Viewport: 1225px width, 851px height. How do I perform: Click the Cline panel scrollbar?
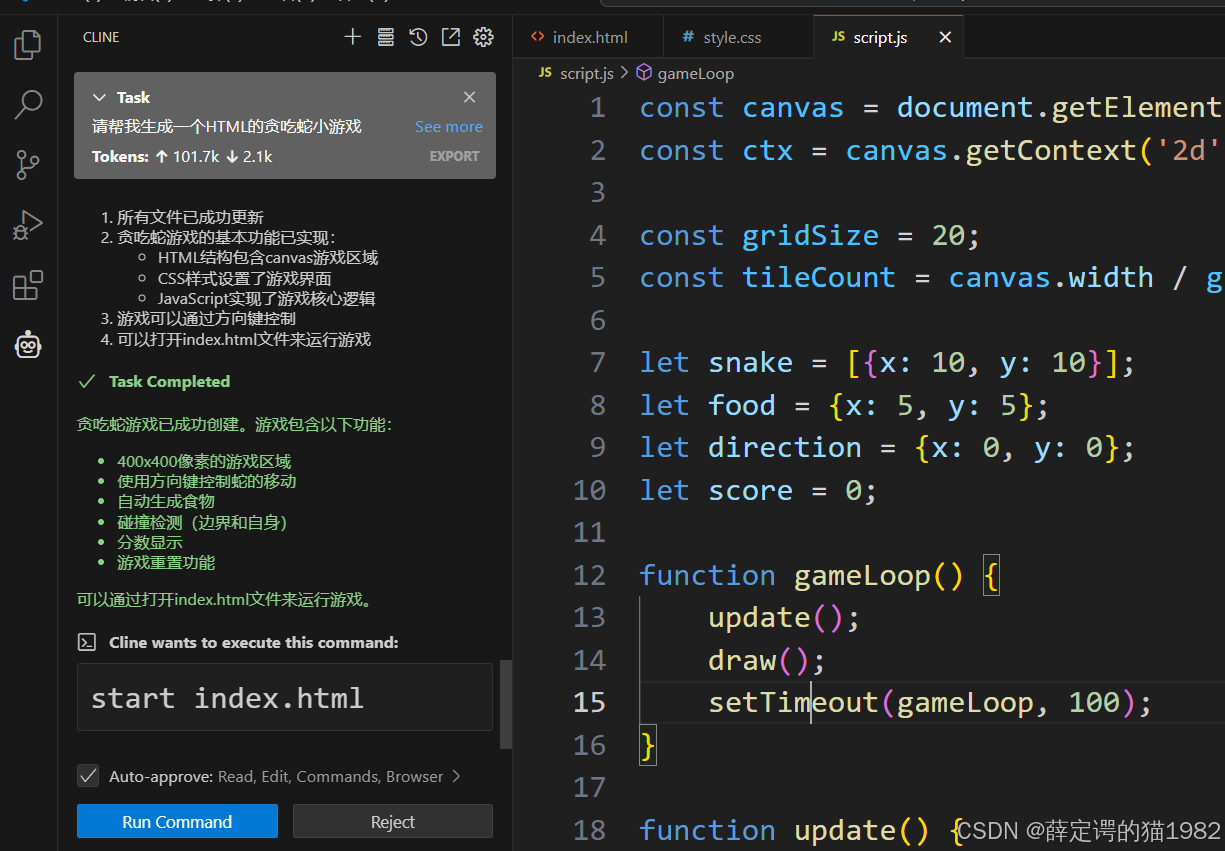pyautogui.click(x=506, y=704)
